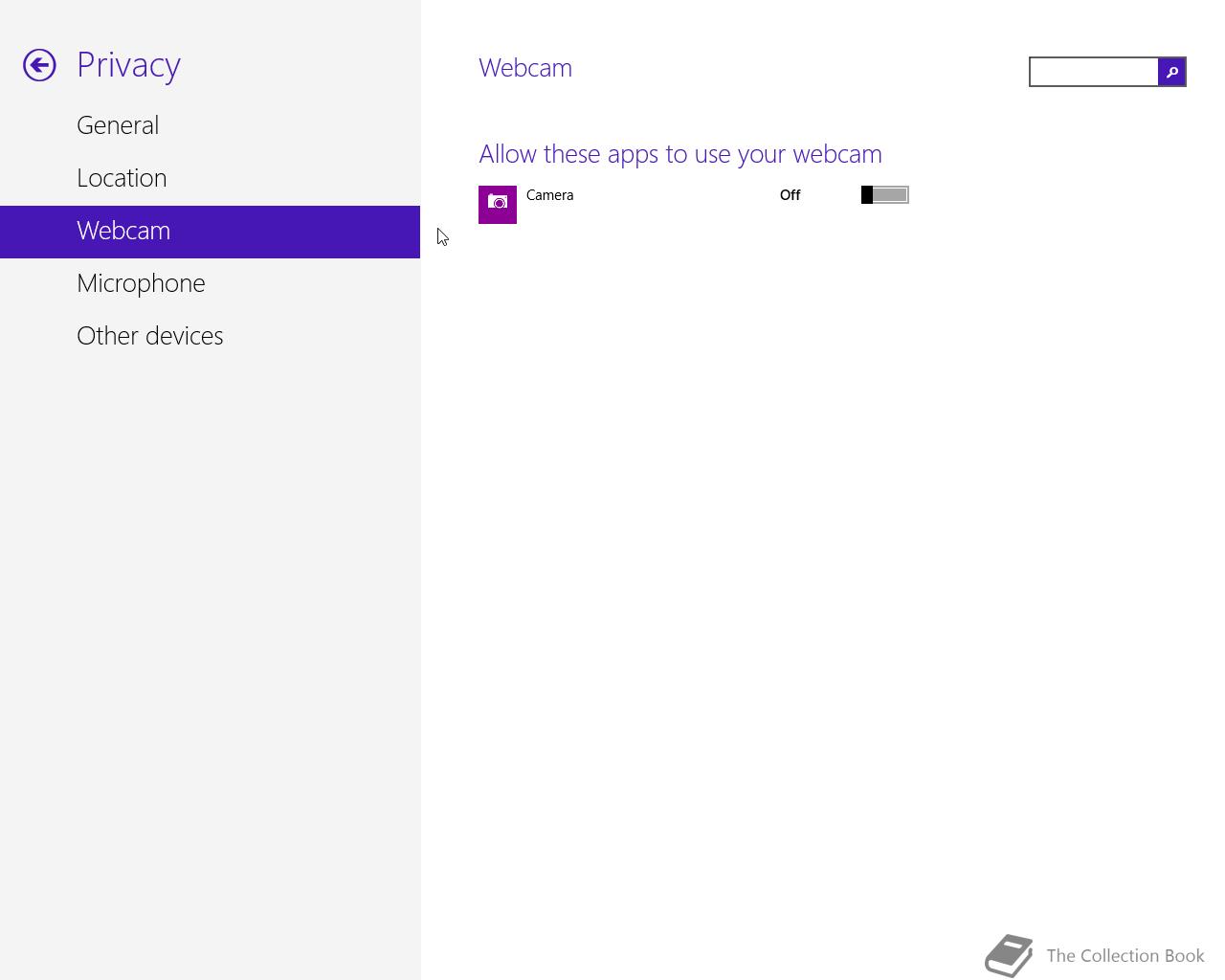The height and width of the screenshot is (980, 1225).
Task: Open the Microphone privacy section
Action: [x=211, y=283]
